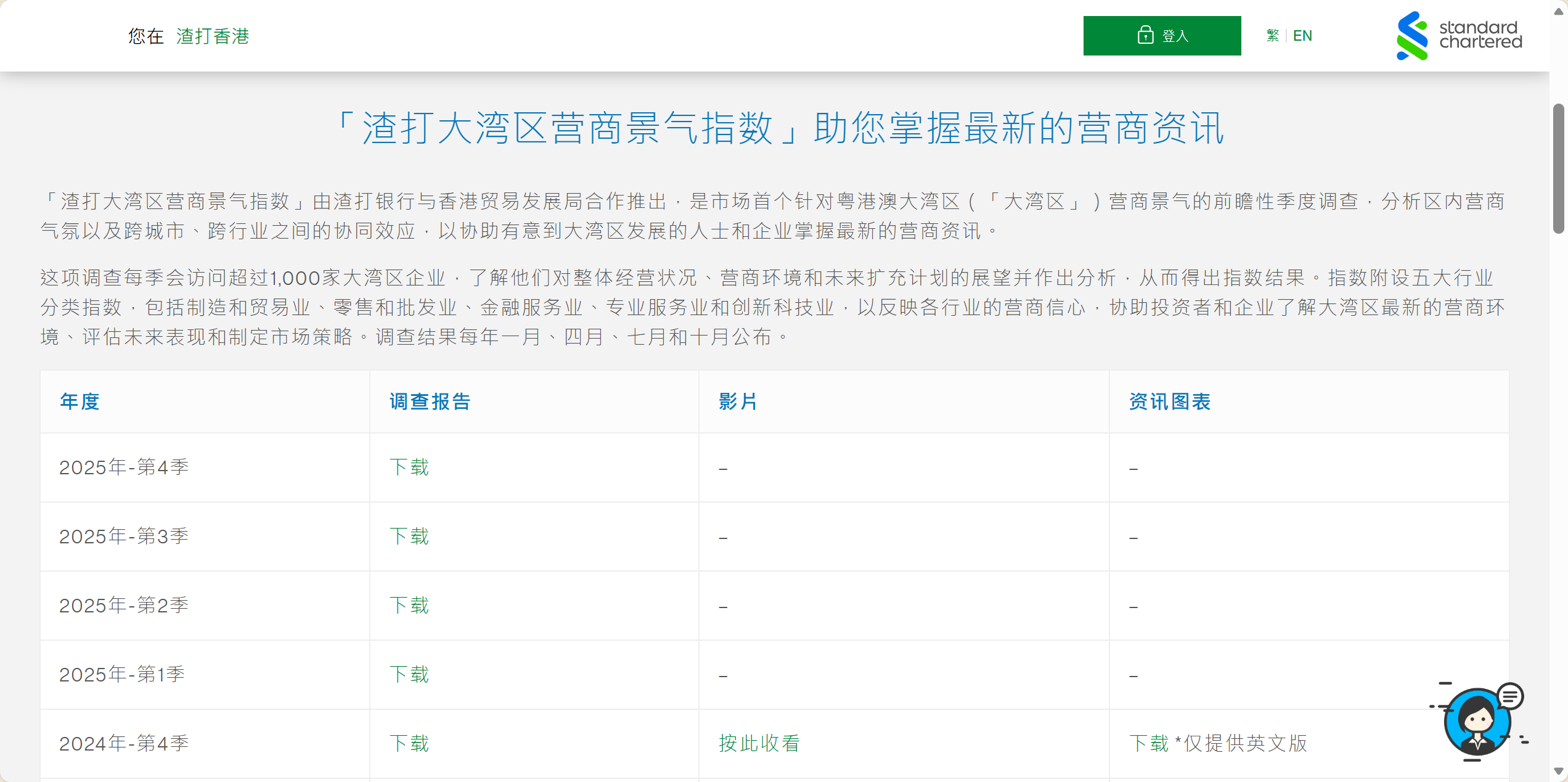The image size is (1568, 782).
Task: Click the scrollbar up arrow
Action: (1559, 11)
